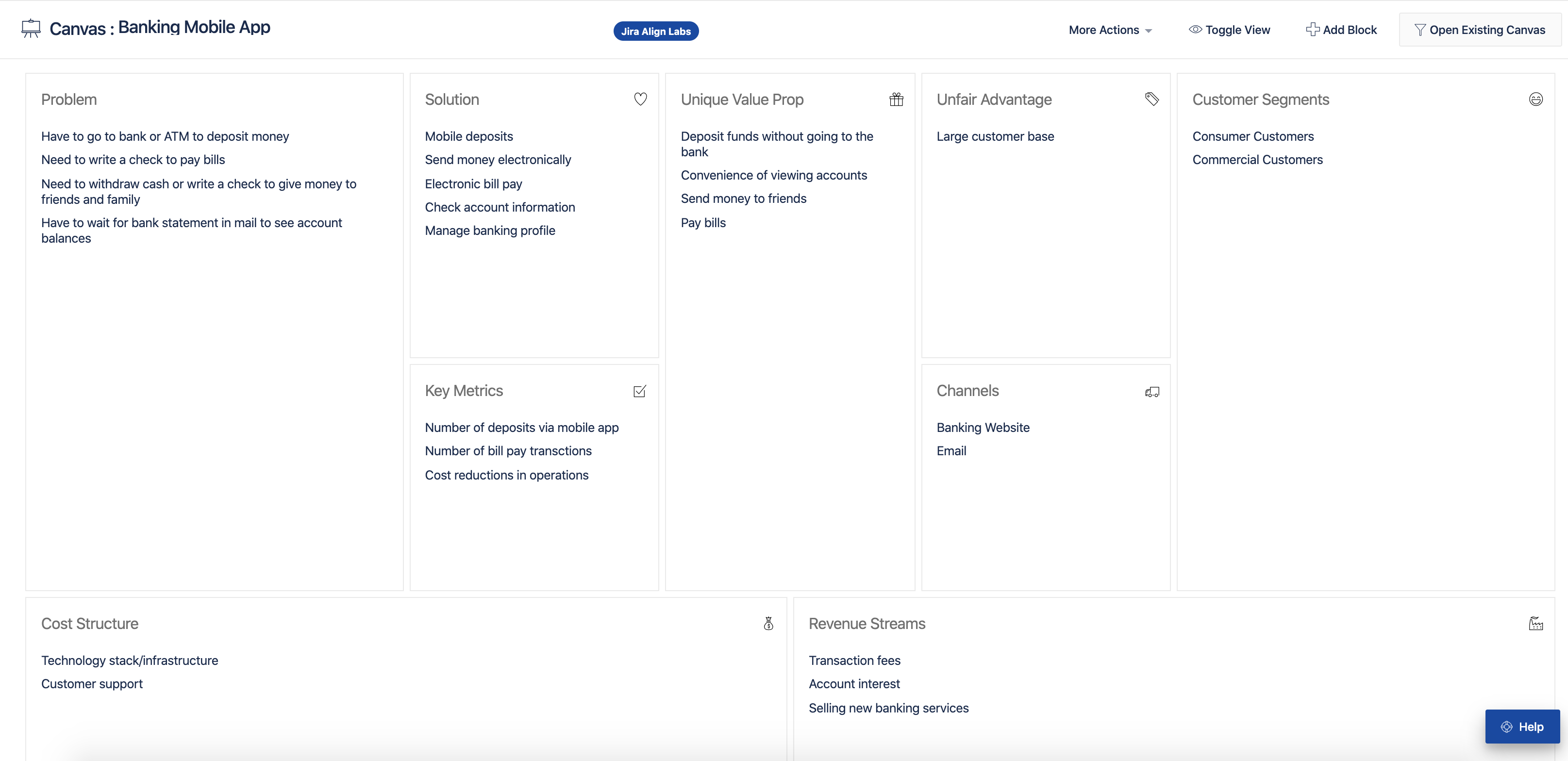
Task: Click the Jira Align Labs badge
Action: [x=655, y=31]
